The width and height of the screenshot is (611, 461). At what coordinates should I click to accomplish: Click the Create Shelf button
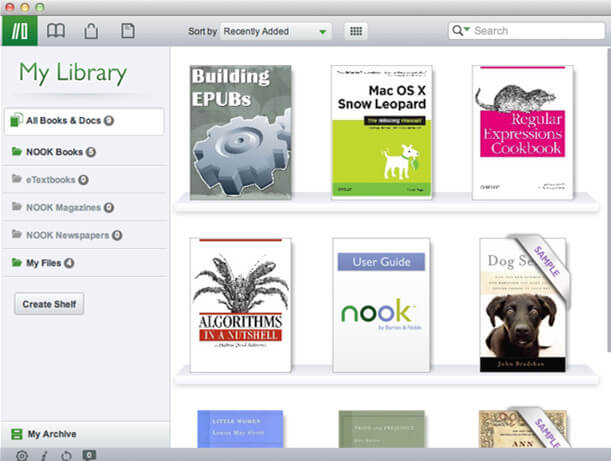tap(49, 304)
